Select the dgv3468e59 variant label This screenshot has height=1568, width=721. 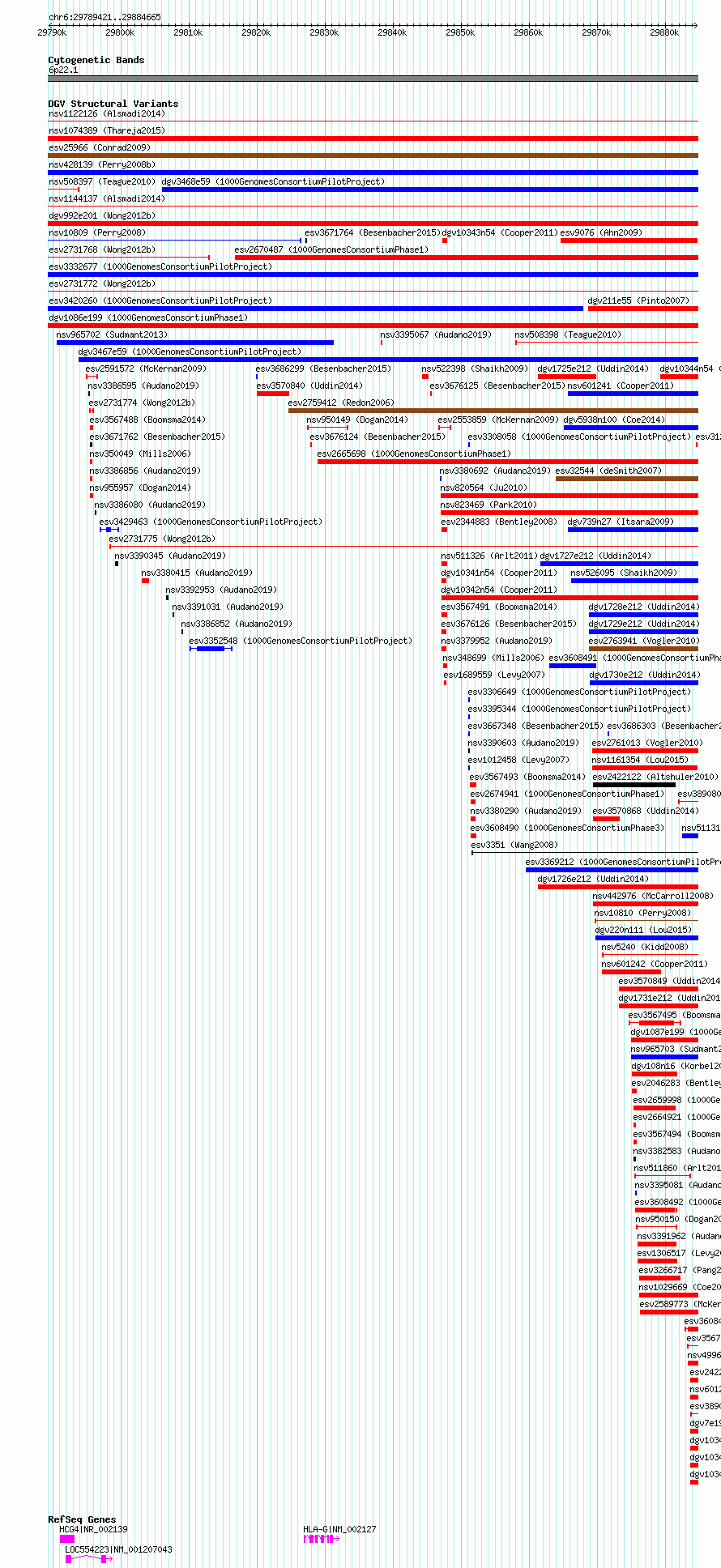click(x=274, y=181)
